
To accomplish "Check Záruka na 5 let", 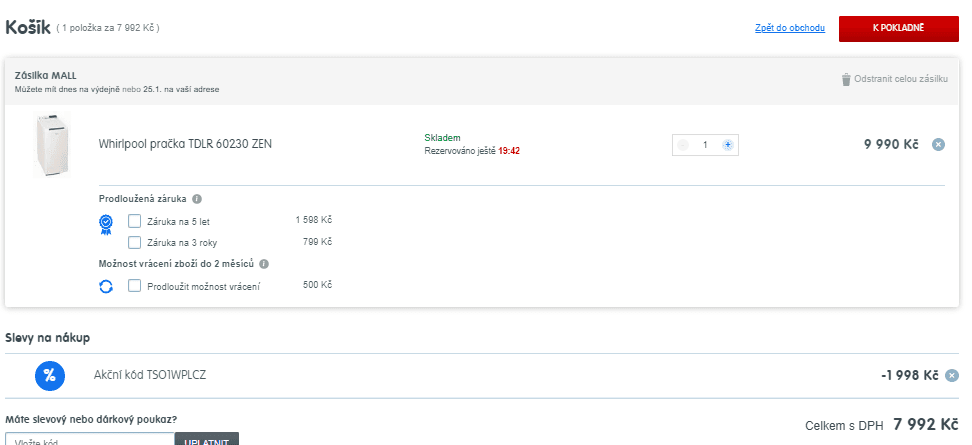I will tap(135, 221).
